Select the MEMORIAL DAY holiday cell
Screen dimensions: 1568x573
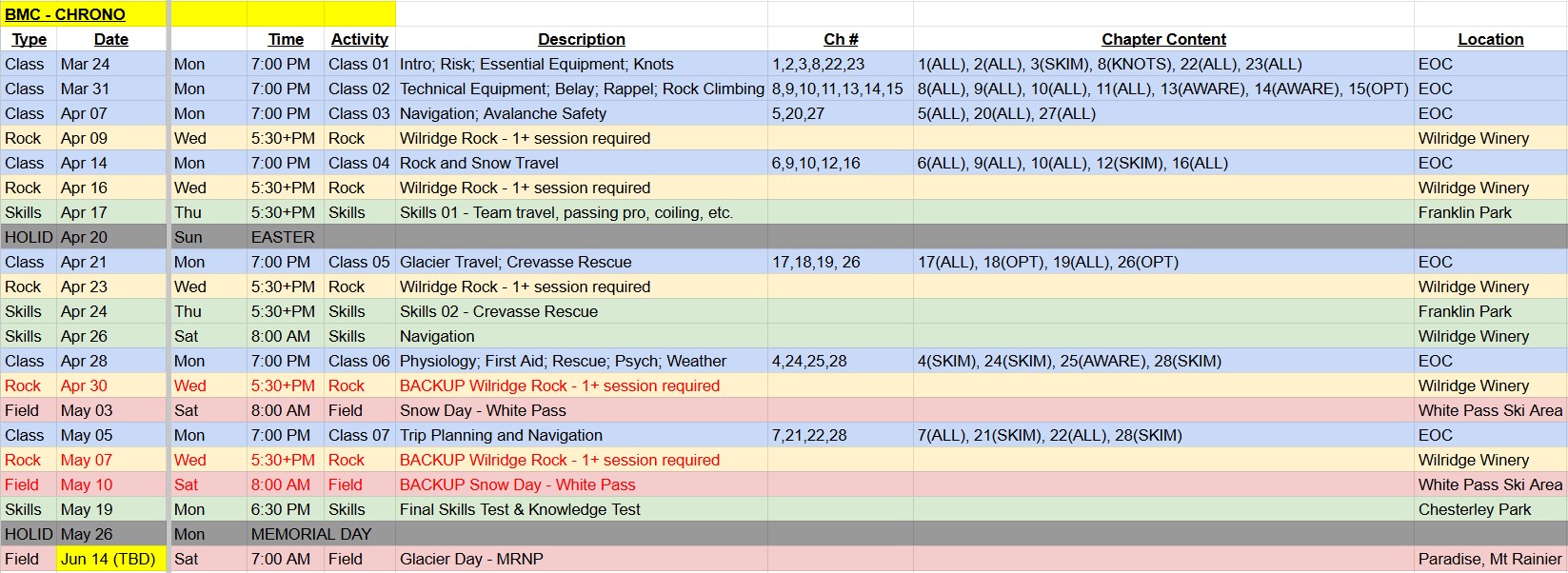(x=311, y=534)
